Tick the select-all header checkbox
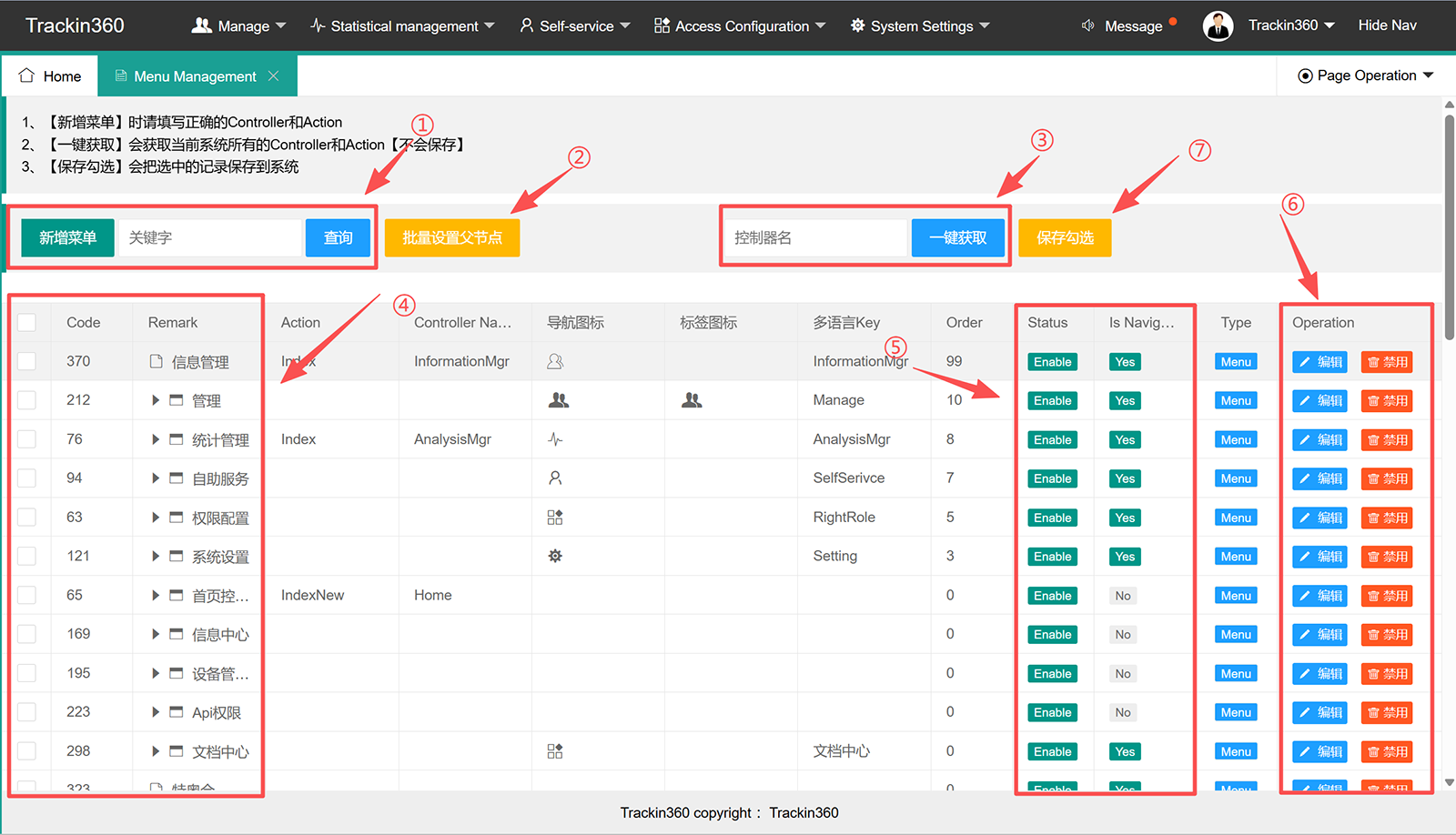The image size is (1456, 835). point(27,322)
